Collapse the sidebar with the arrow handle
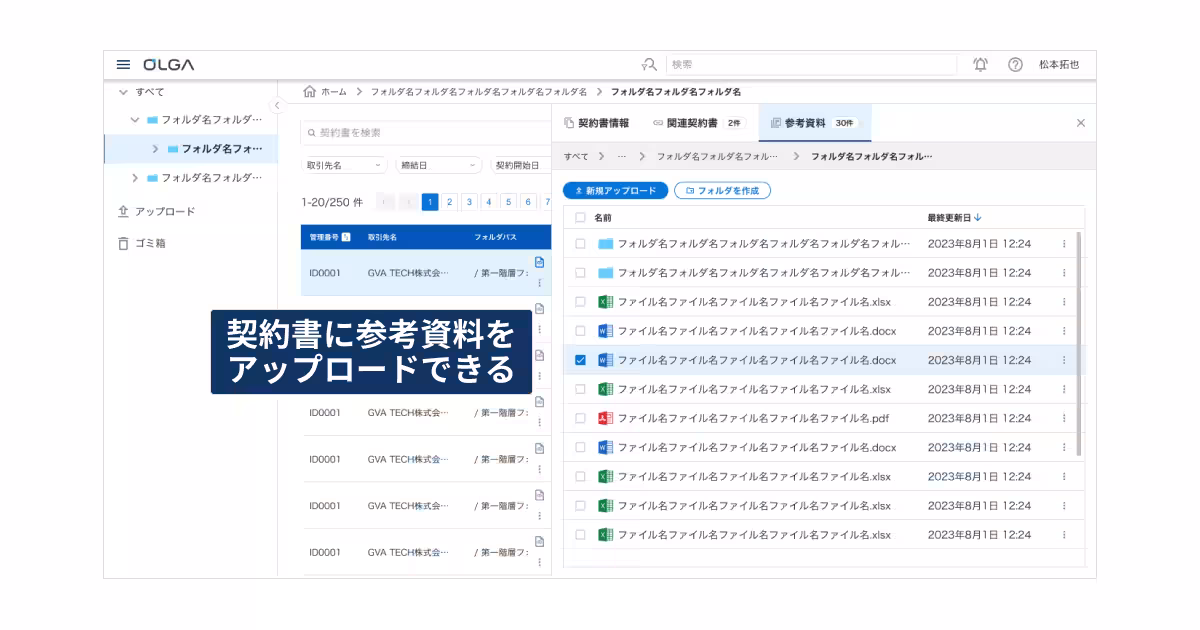 tap(278, 106)
